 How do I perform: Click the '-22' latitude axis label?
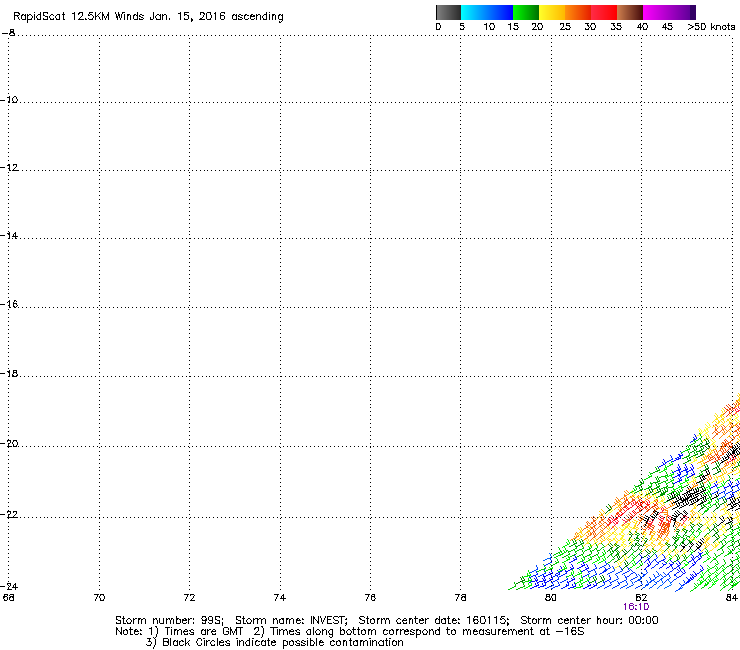[x=9, y=515]
